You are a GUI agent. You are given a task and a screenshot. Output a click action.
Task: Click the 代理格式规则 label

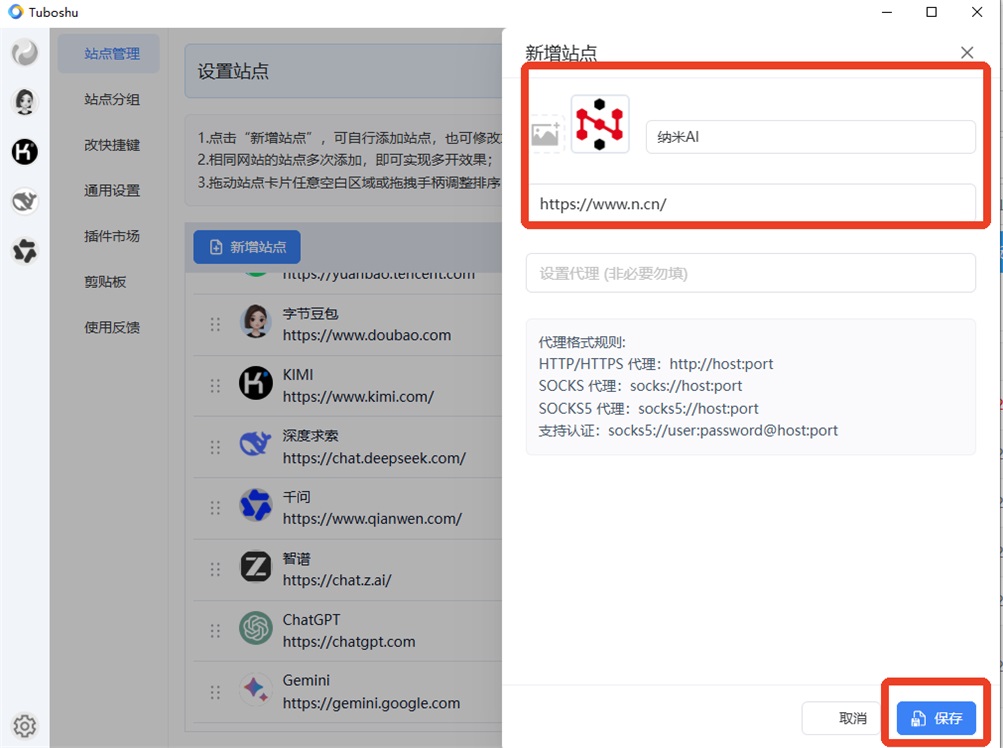pos(582,342)
